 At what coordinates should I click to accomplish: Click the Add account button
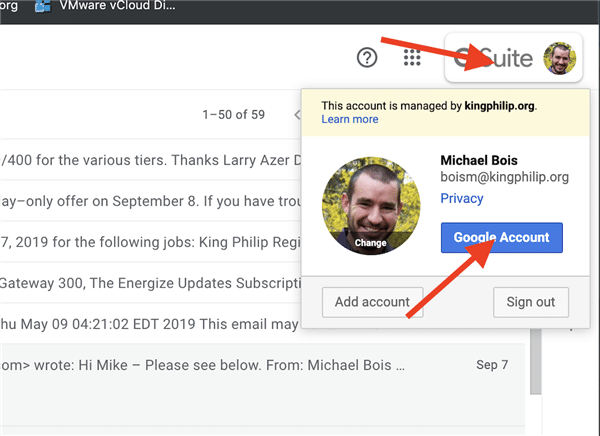tap(372, 302)
